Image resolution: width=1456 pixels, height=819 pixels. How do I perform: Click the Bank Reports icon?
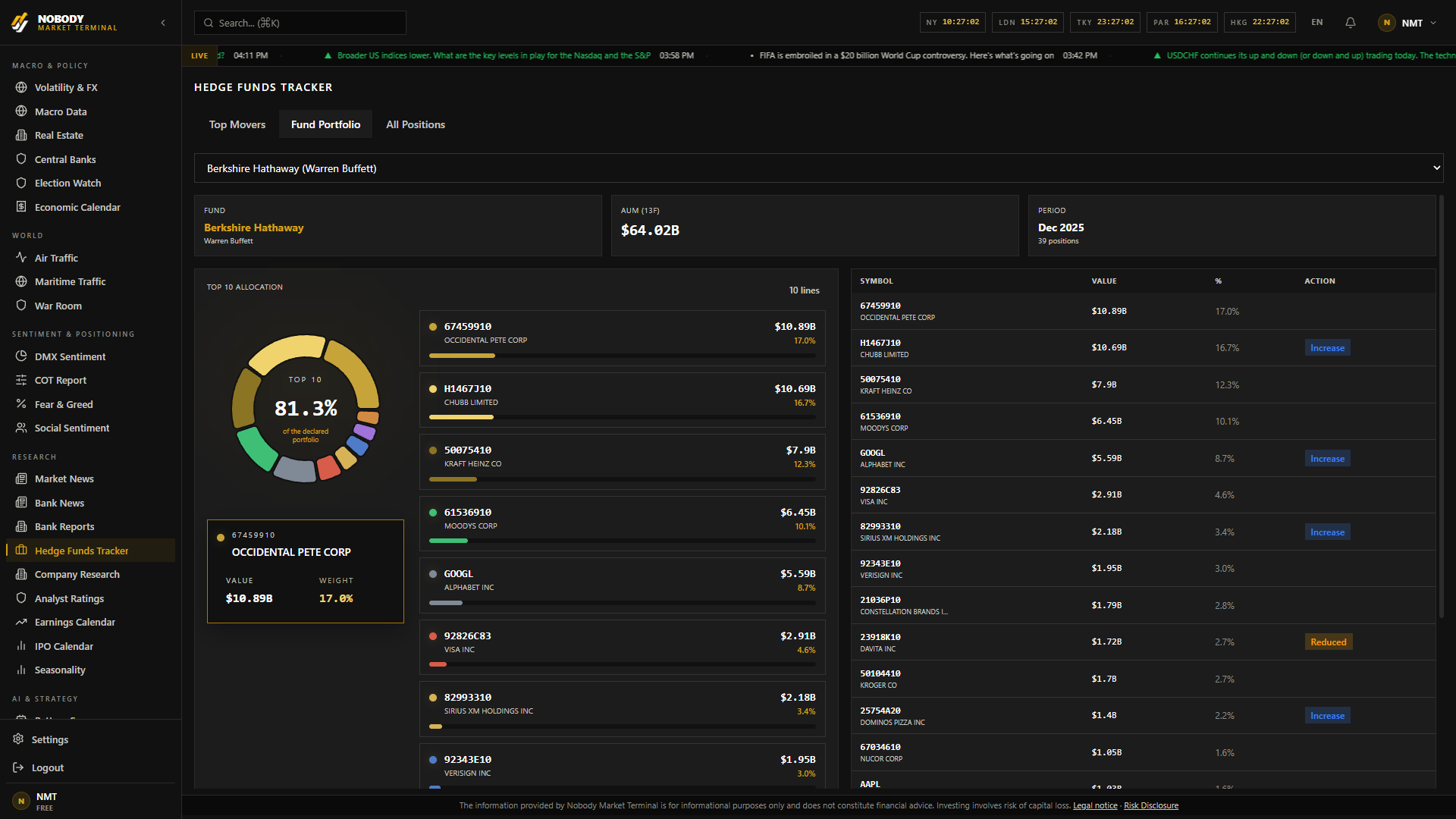(x=21, y=526)
